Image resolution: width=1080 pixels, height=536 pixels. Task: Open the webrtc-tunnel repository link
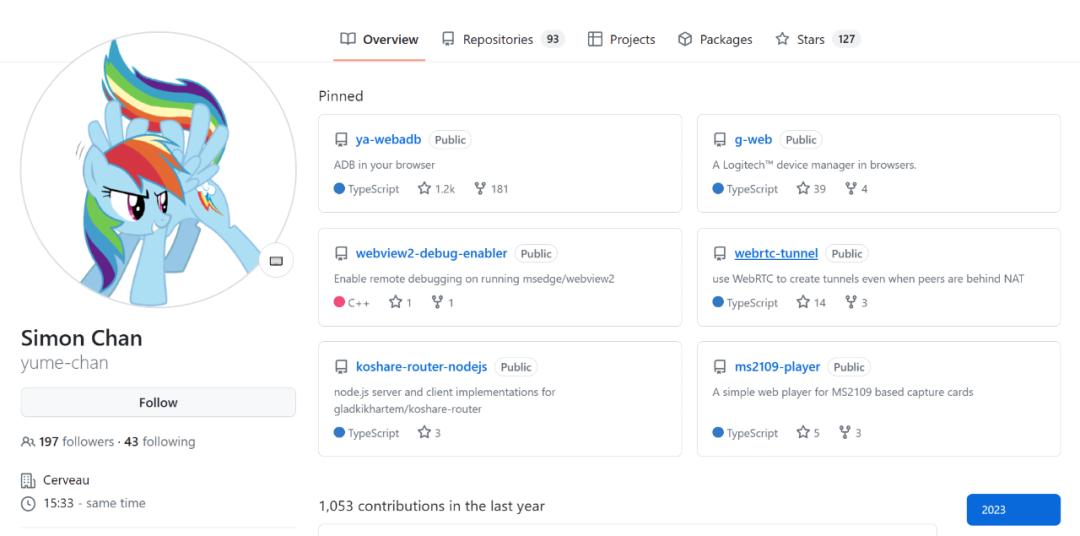pos(776,254)
